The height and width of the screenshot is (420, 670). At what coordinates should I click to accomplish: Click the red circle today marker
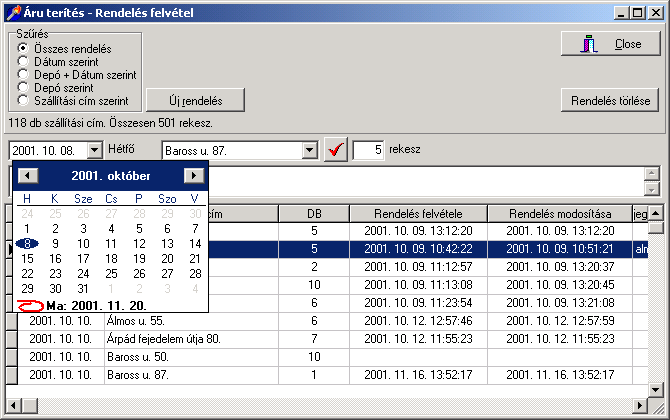31,304
